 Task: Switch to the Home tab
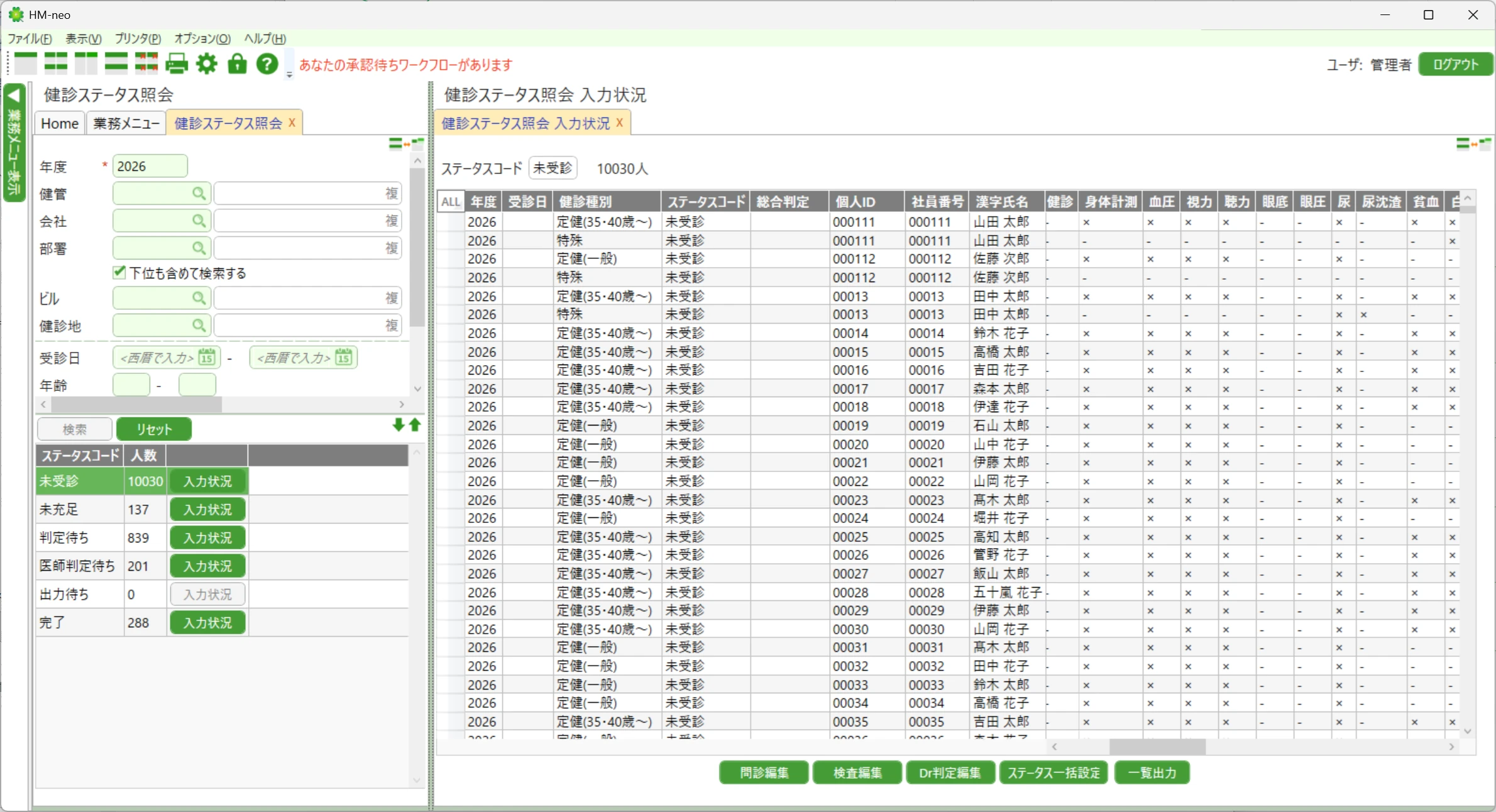60,123
